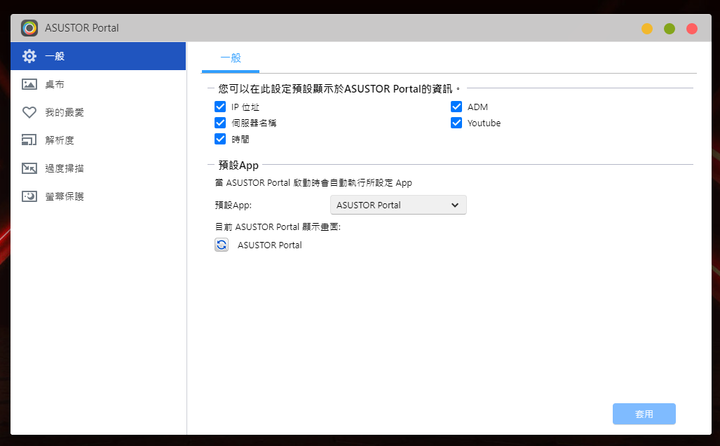Image resolution: width=720 pixels, height=446 pixels.
Task: Click the heart icon for 我的最愛
Action: click(x=29, y=112)
